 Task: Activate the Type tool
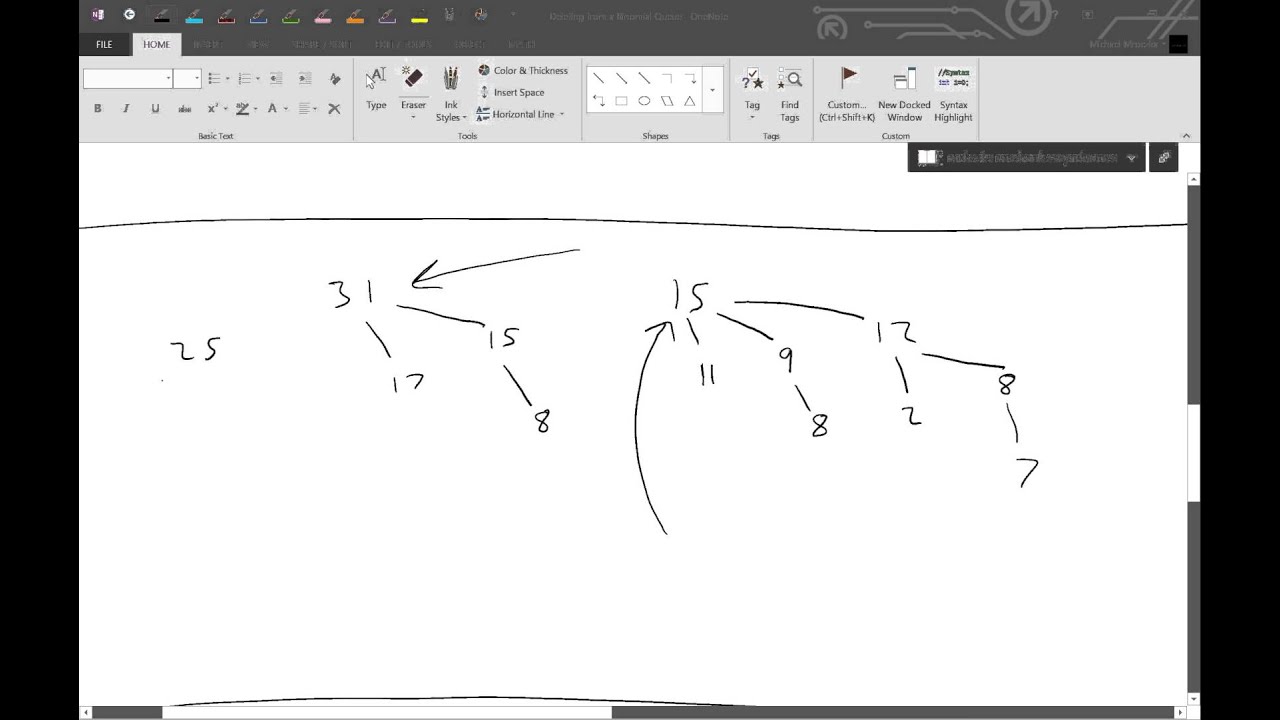[376, 88]
